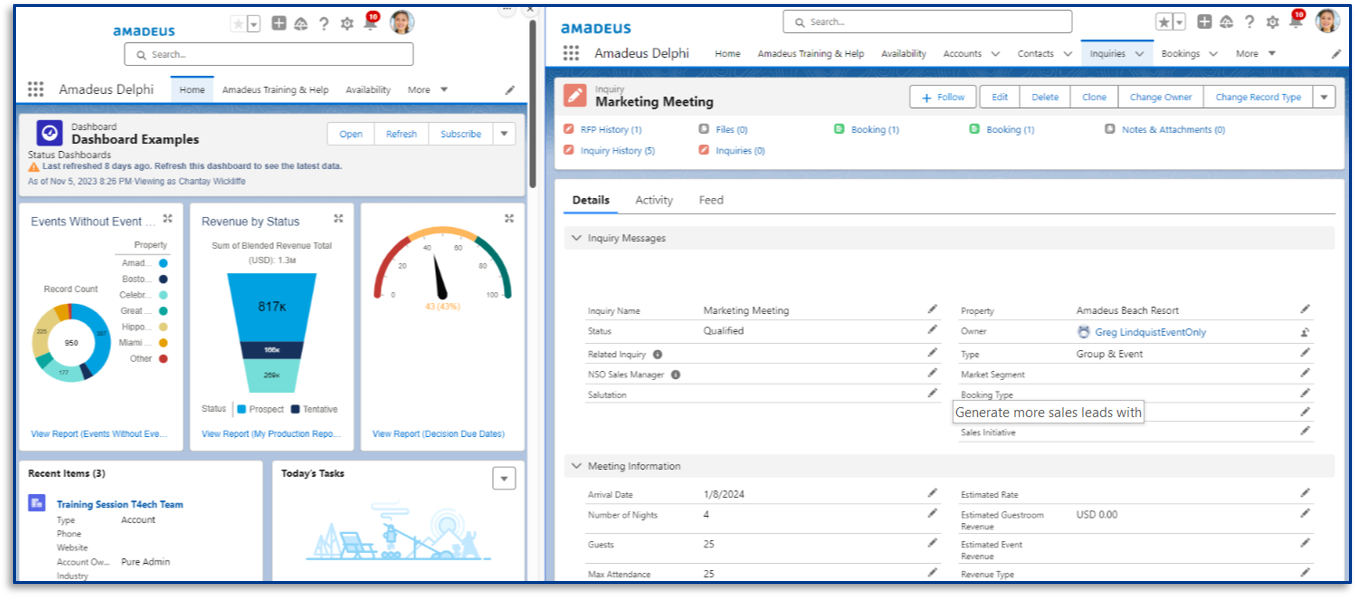1356x597 pixels.
Task: Open the Setup gear in left panel
Action: pos(347,24)
